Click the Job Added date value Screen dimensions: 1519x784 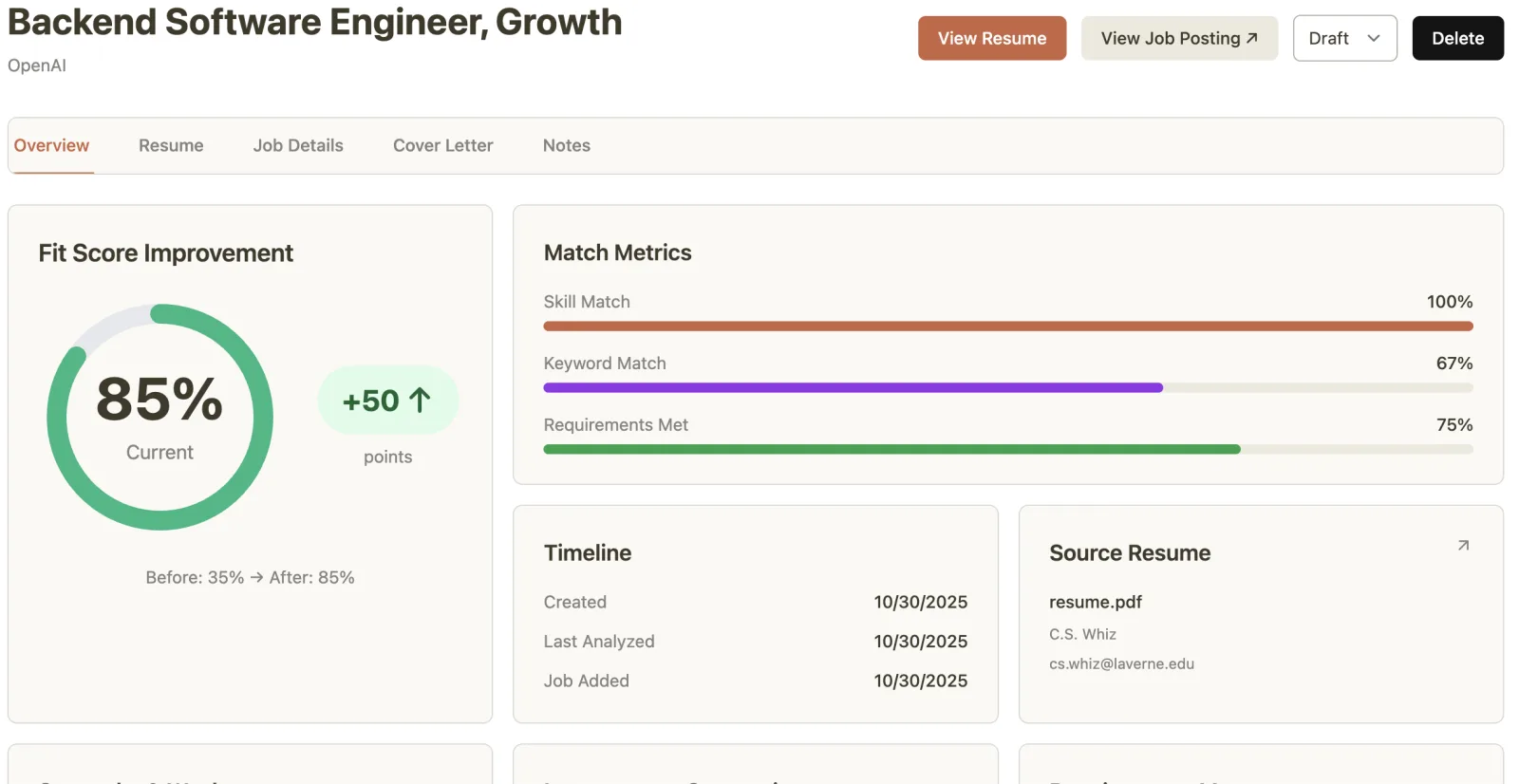921,681
